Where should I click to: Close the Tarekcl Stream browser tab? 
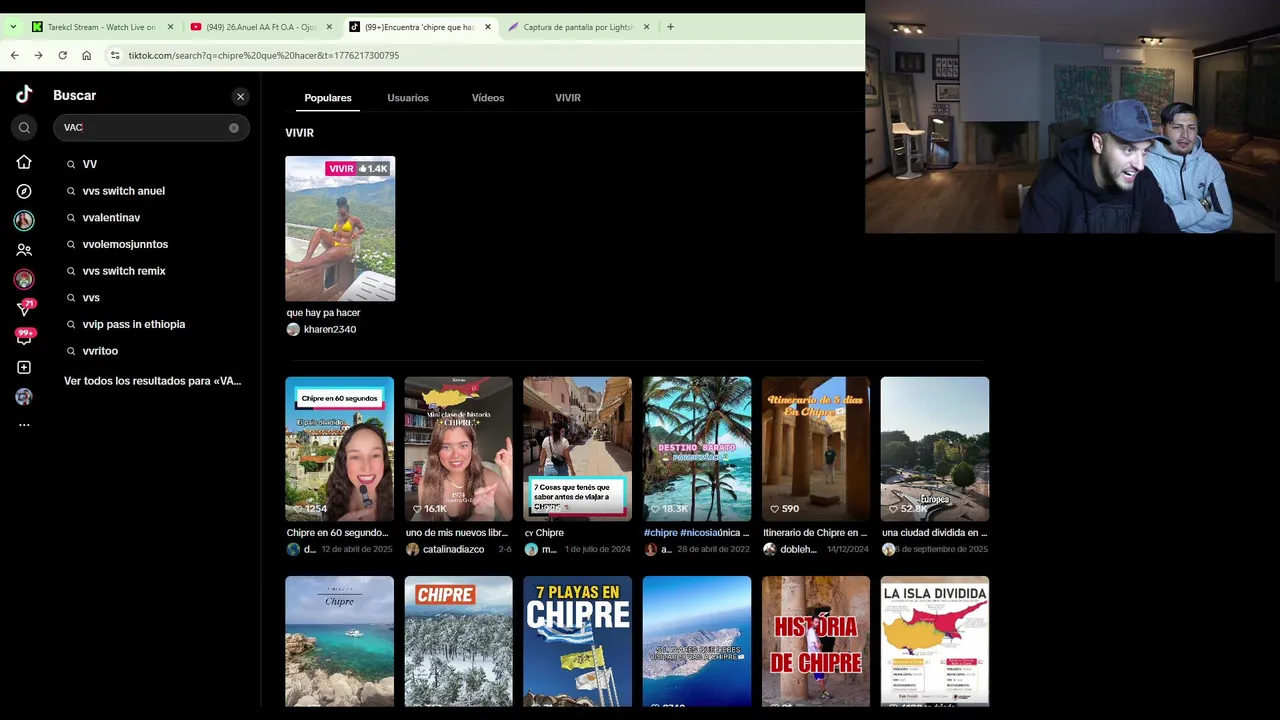pyautogui.click(x=170, y=27)
